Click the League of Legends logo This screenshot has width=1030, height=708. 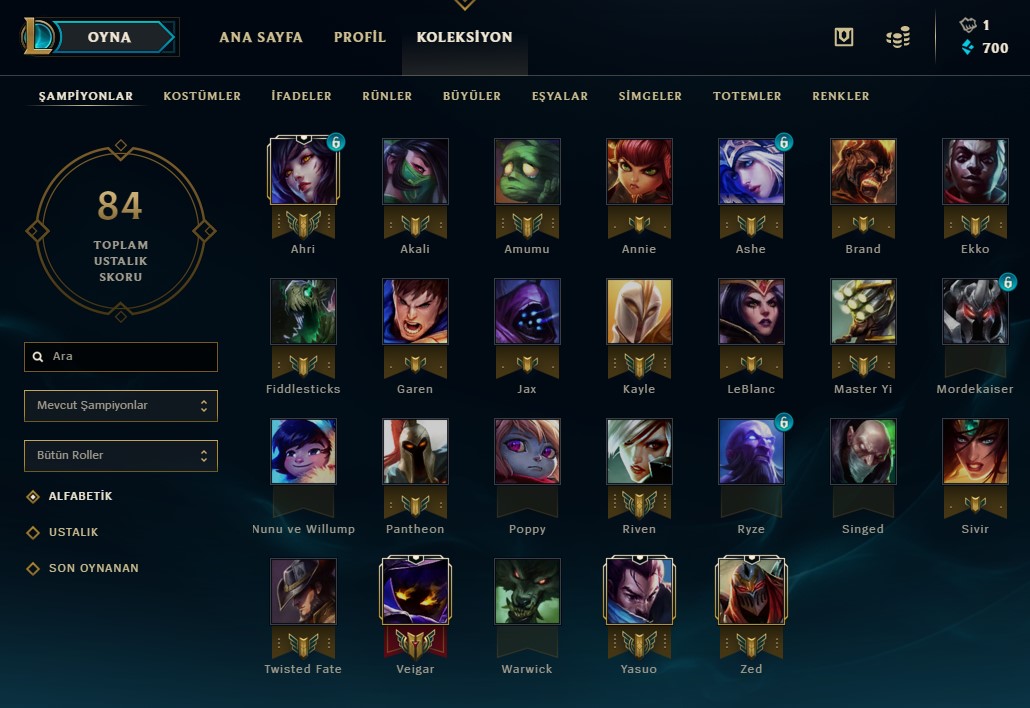pyautogui.click(x=37, y=36)
